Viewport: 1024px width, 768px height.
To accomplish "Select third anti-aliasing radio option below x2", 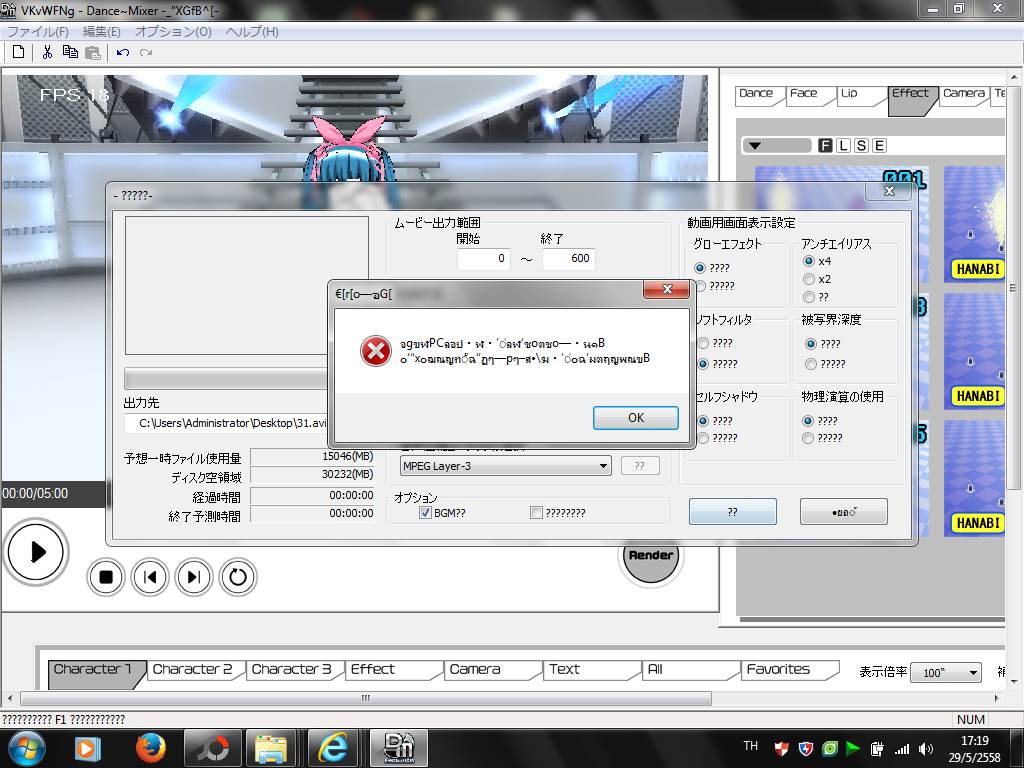I will tap(808, 297).
